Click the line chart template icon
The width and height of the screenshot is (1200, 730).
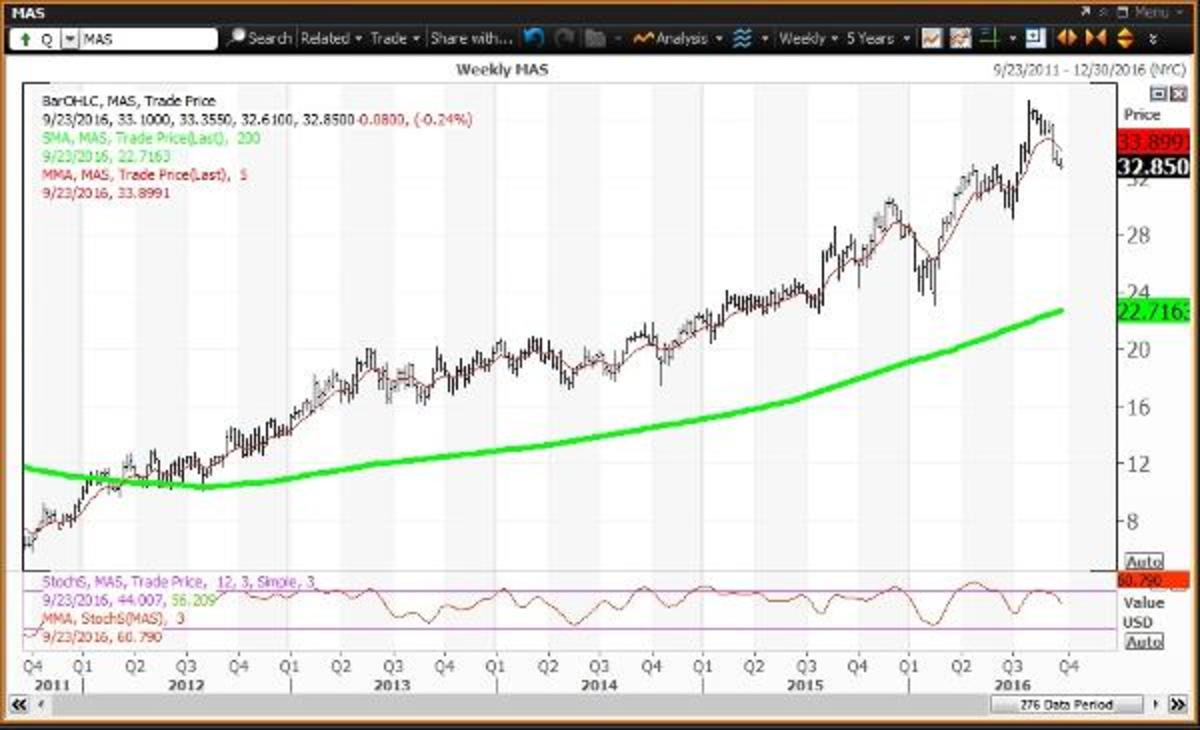pyautogui.click(x=931, y=39)
